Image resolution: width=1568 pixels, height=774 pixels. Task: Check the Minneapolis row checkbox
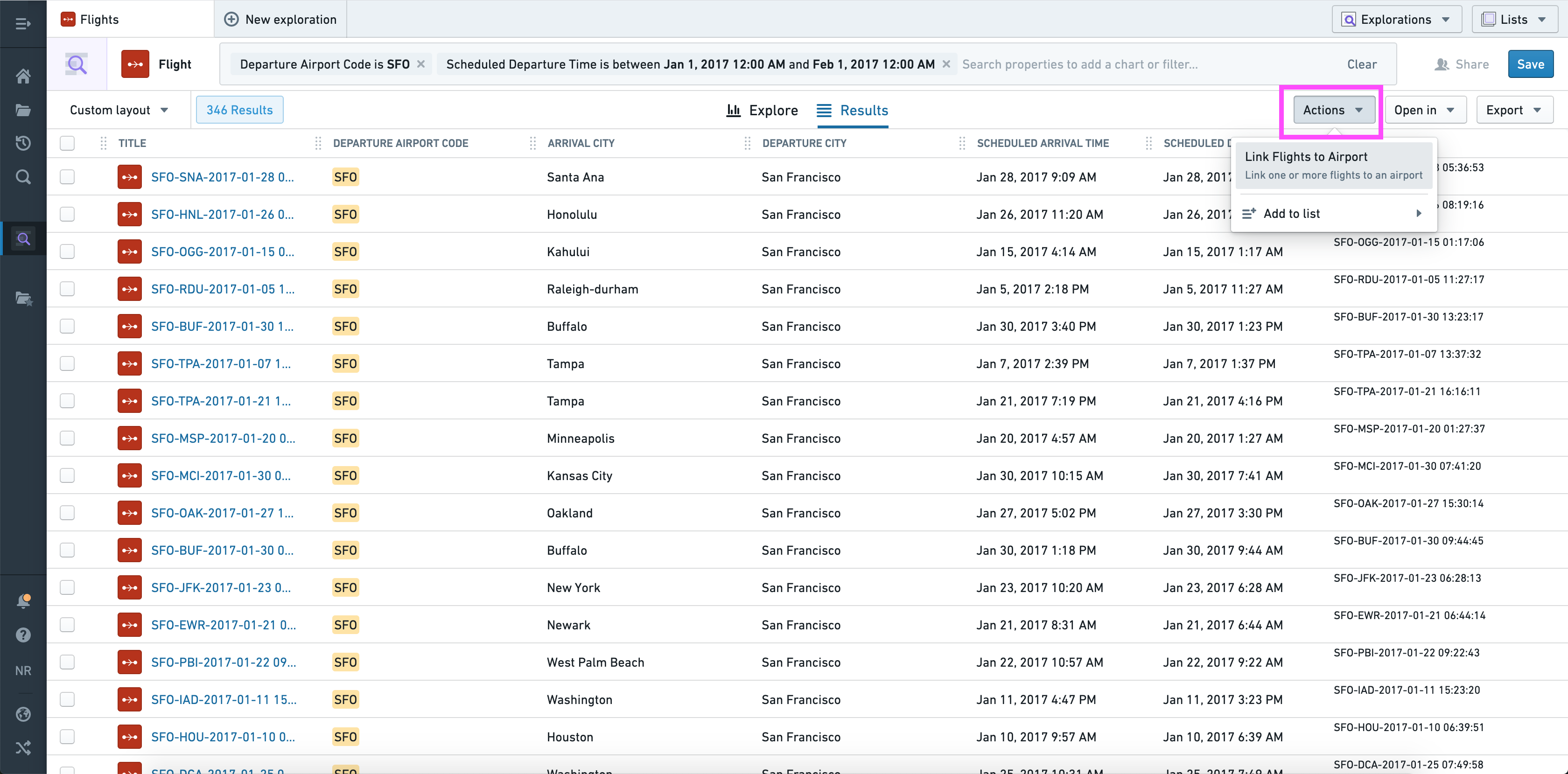click(68, 438)
